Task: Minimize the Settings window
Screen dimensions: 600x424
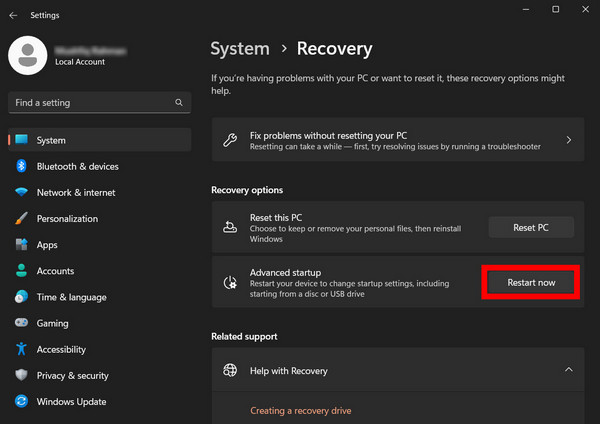Action: coord(526,9)
